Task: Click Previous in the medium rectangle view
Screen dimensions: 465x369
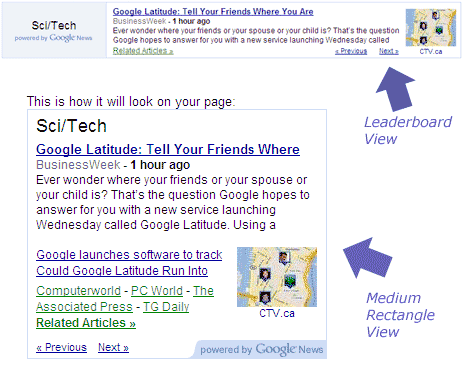Action: [x=61, y=347]
